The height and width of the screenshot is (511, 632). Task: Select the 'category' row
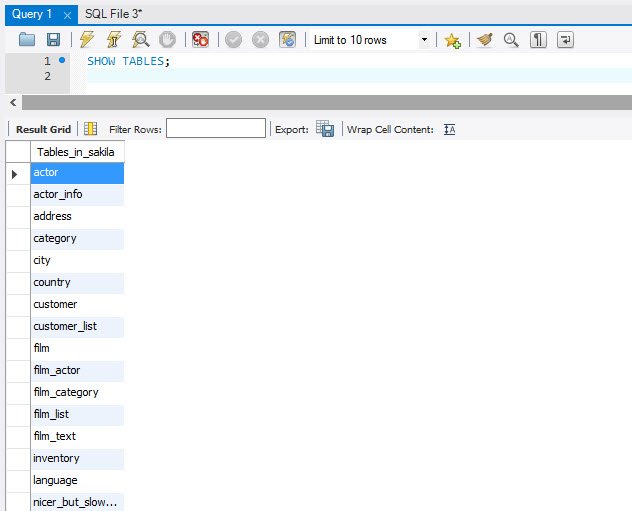click(x=77, y=239)
